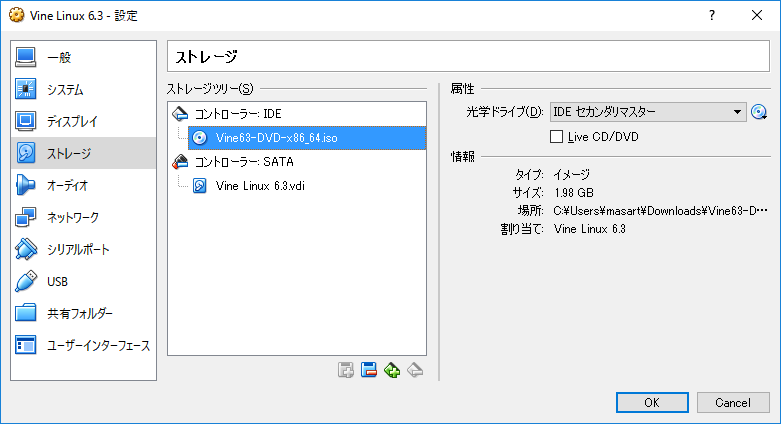Image resolution: width=781 pixels, height=424 pixels.
Task: Click the display screen icon beside ディスプレイ
Action: click(25, 121)
